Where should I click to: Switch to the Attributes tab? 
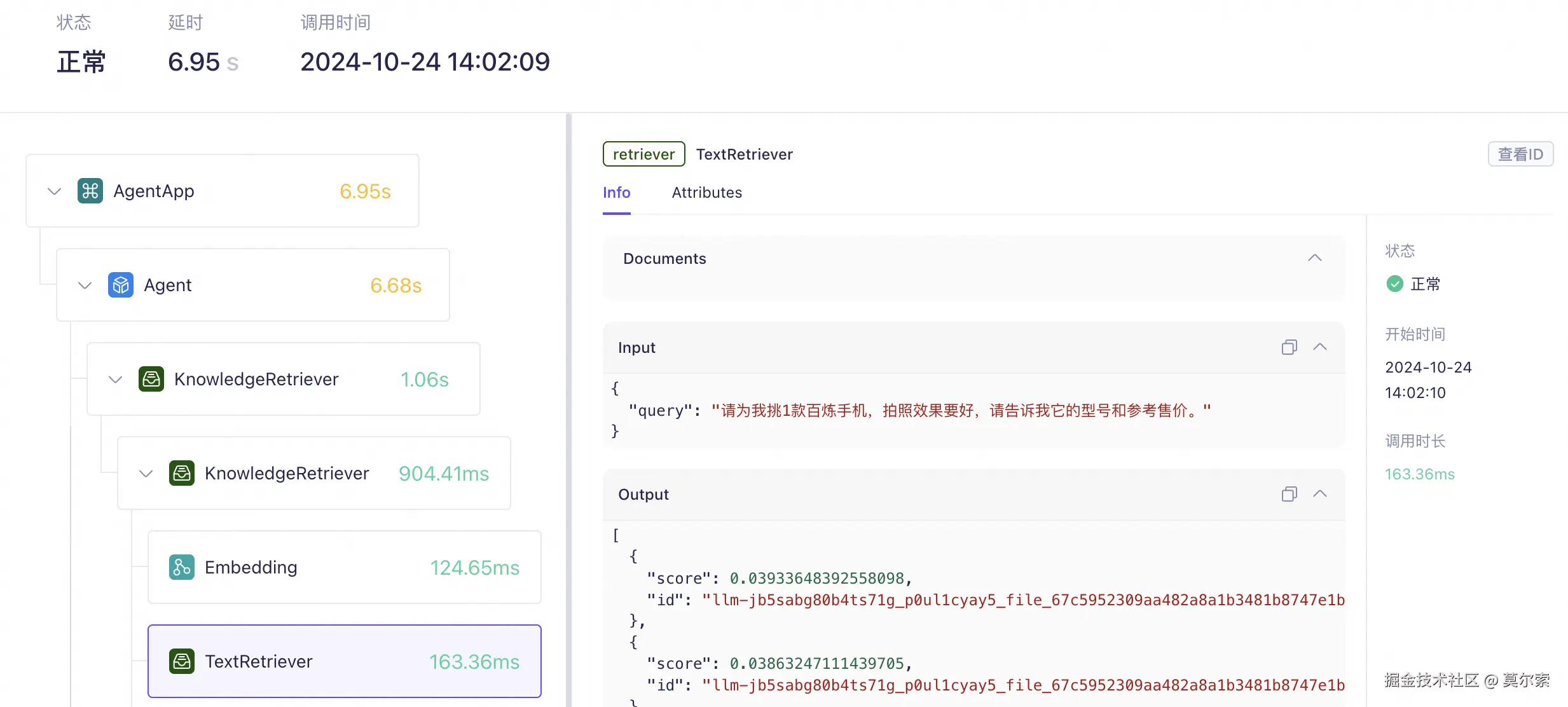pos(706,193)
